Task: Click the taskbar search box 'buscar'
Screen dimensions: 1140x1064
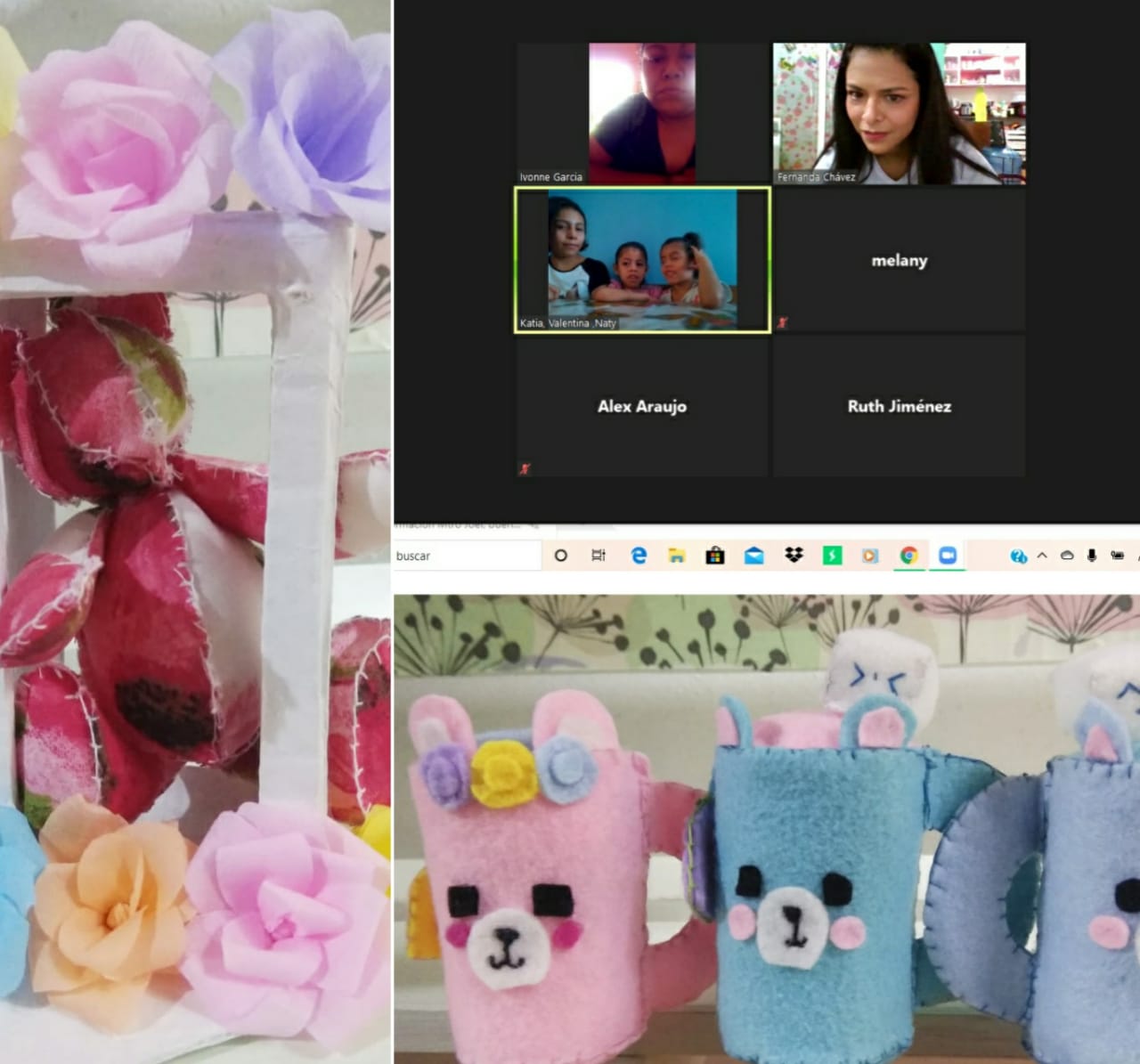Action: click(465, 556)
